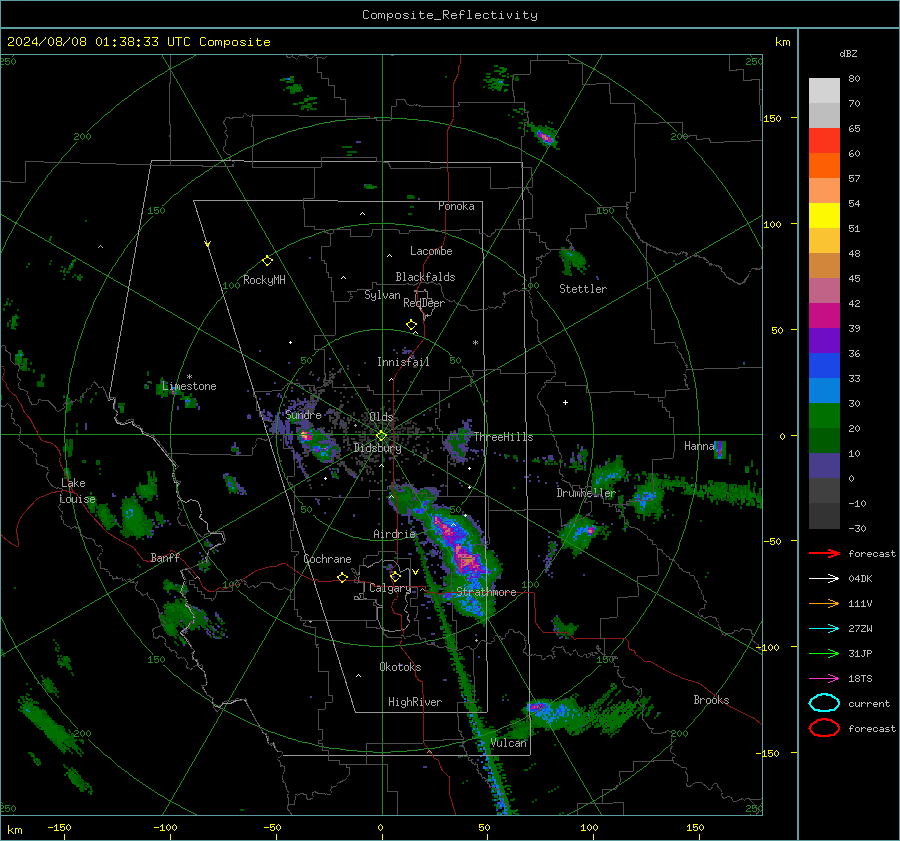
Task: Click the Banff city label
Action: click(165, 557)
